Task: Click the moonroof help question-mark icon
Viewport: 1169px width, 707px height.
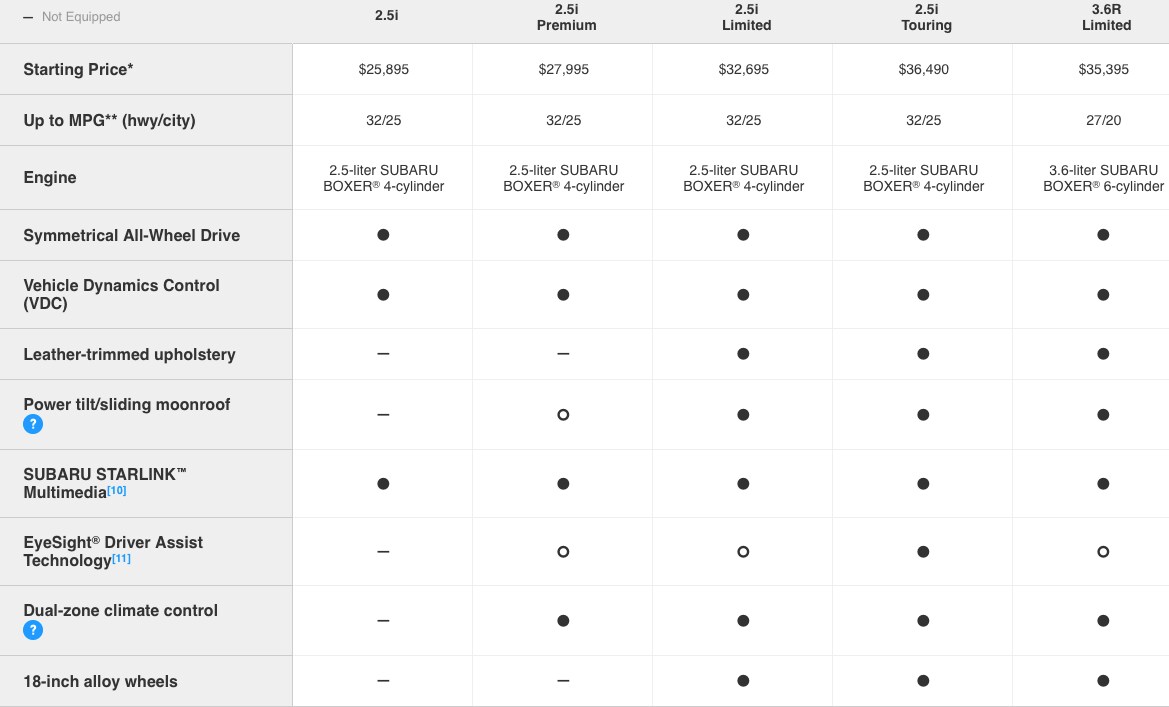Action: coord(33,424)
